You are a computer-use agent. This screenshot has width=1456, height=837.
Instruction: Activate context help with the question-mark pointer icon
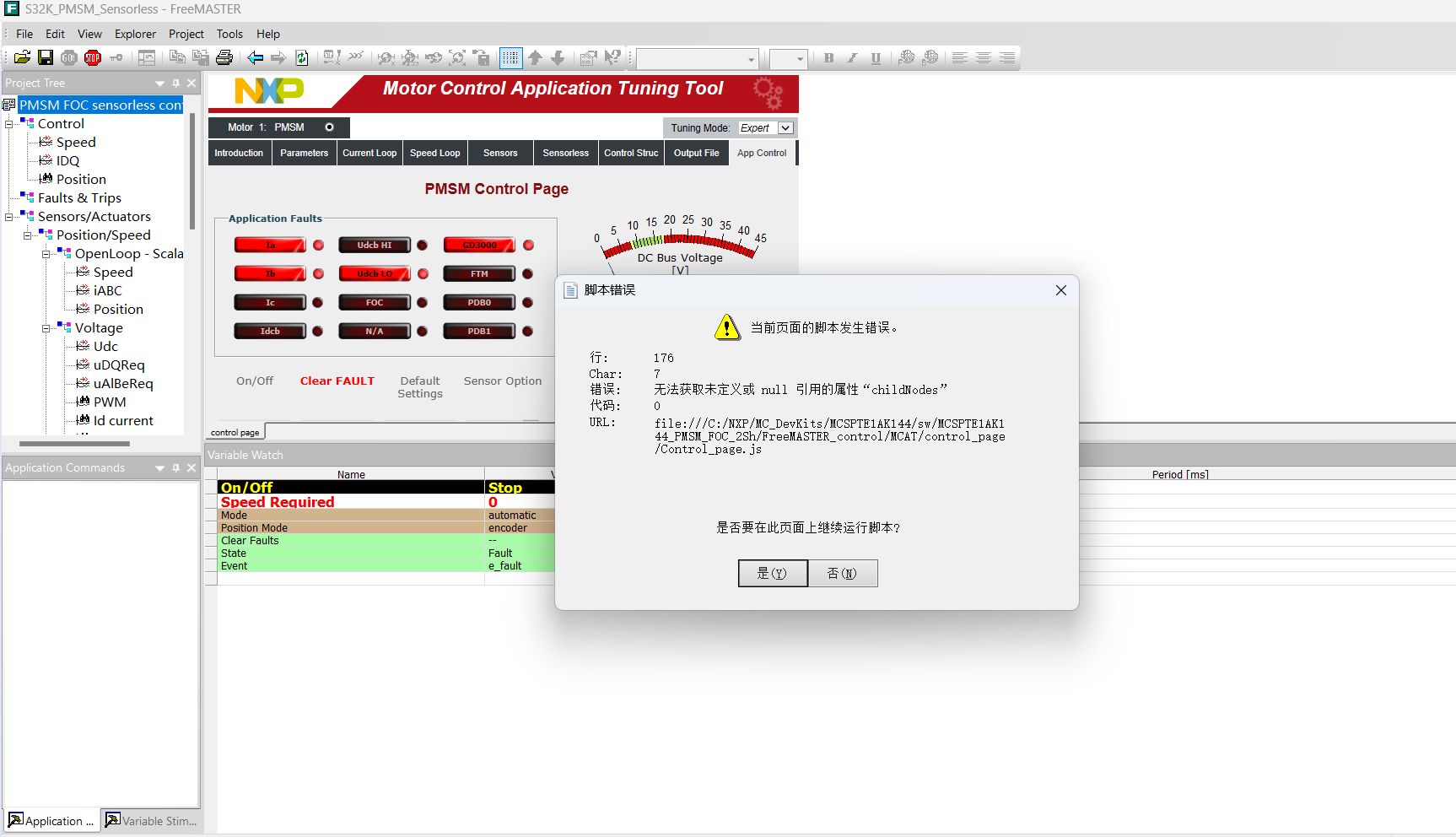pos(613,57)
